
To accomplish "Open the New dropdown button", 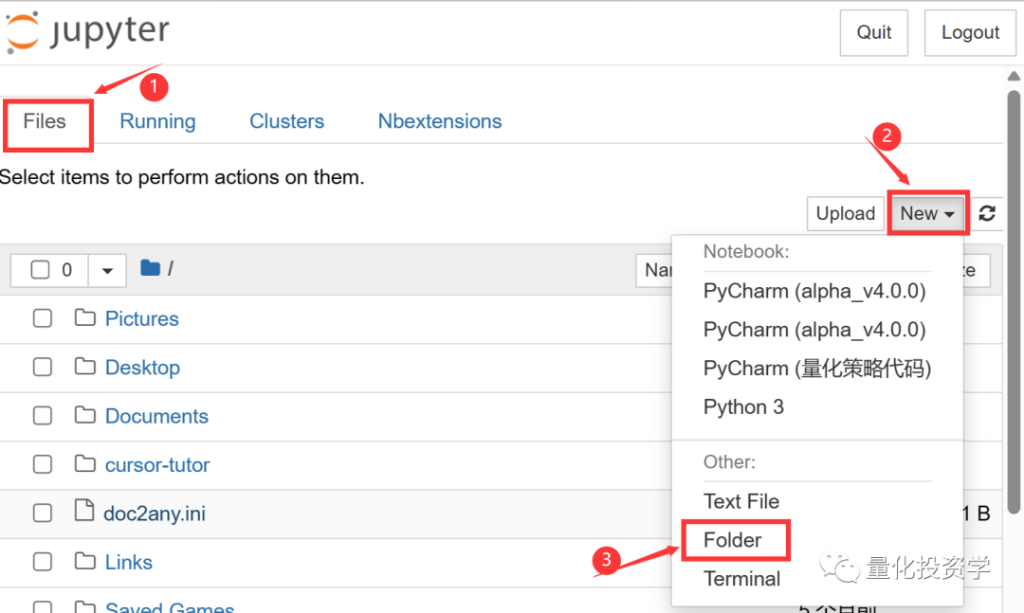I will pos(927,213).
